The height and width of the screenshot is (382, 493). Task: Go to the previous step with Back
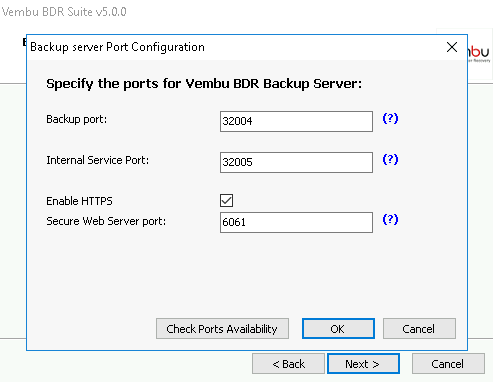click(288, 364)
